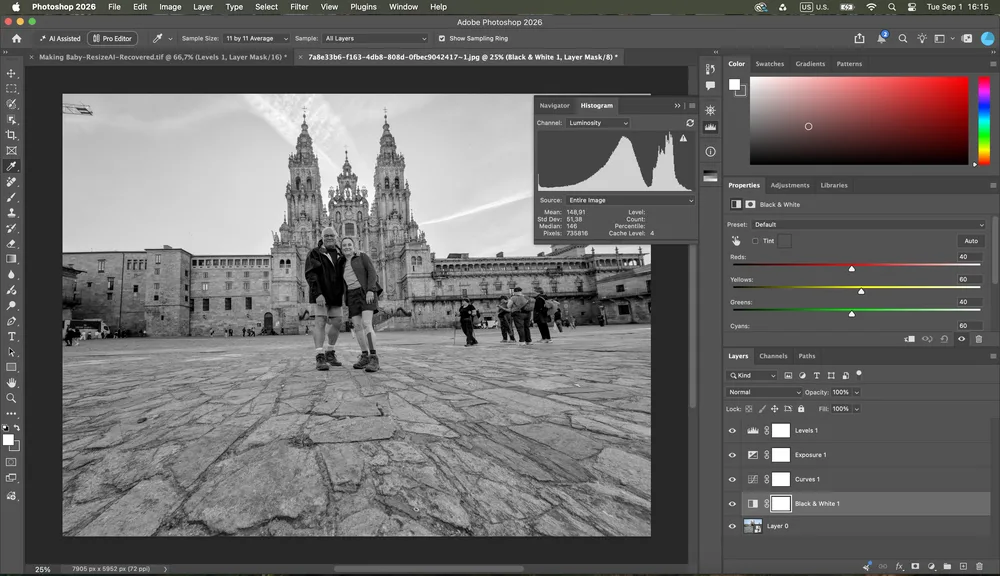Open the Sample Size dropdown
The image size is (1000, 576).
click(x=256, y=38)
